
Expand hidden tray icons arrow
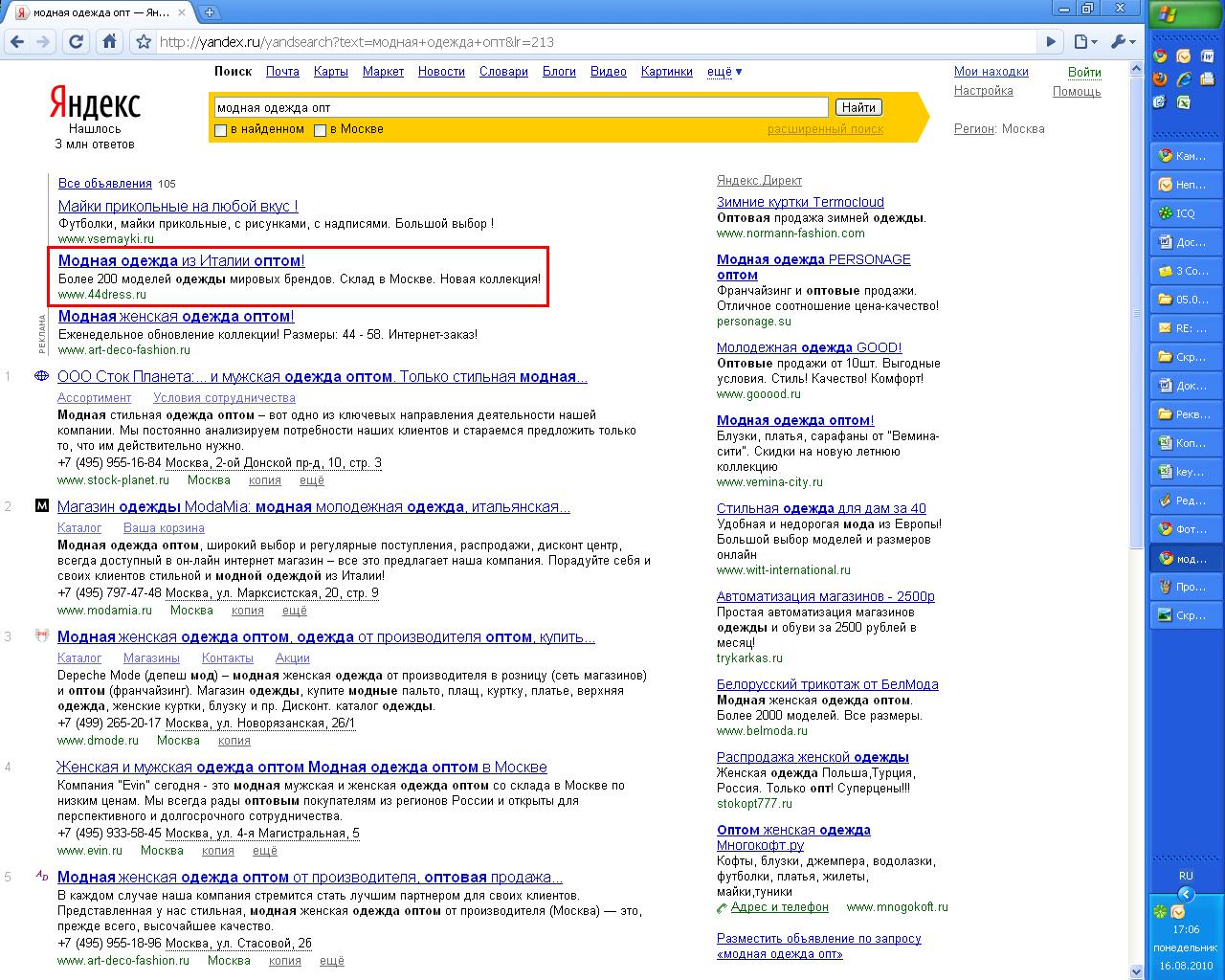[x=1186, y=894]
